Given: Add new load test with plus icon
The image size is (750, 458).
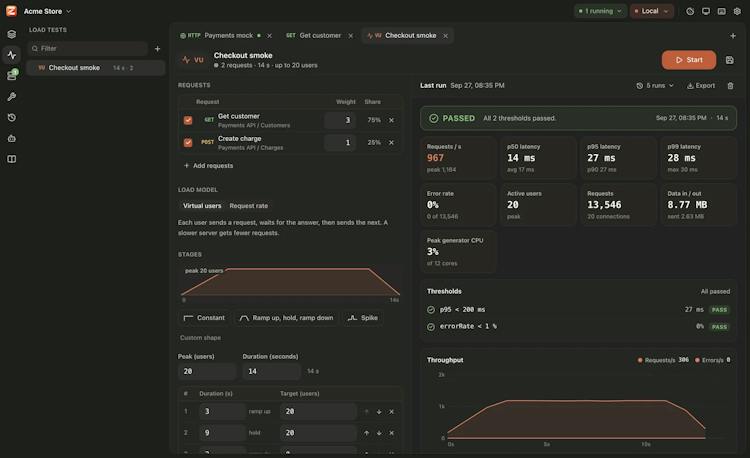Looking at the screenshot, I should (157, 49).
